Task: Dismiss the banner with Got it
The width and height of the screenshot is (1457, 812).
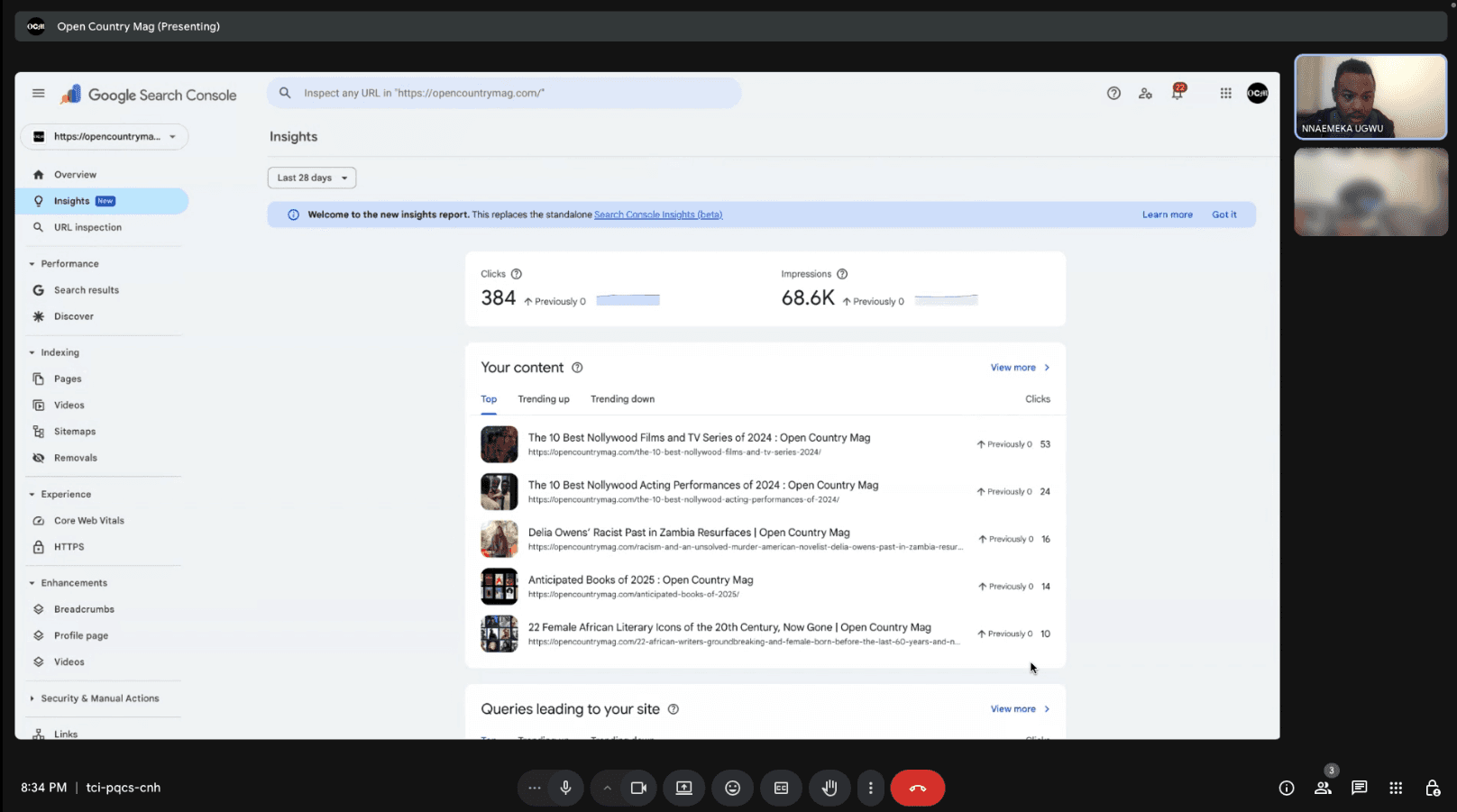Action: pos(1223,214)
